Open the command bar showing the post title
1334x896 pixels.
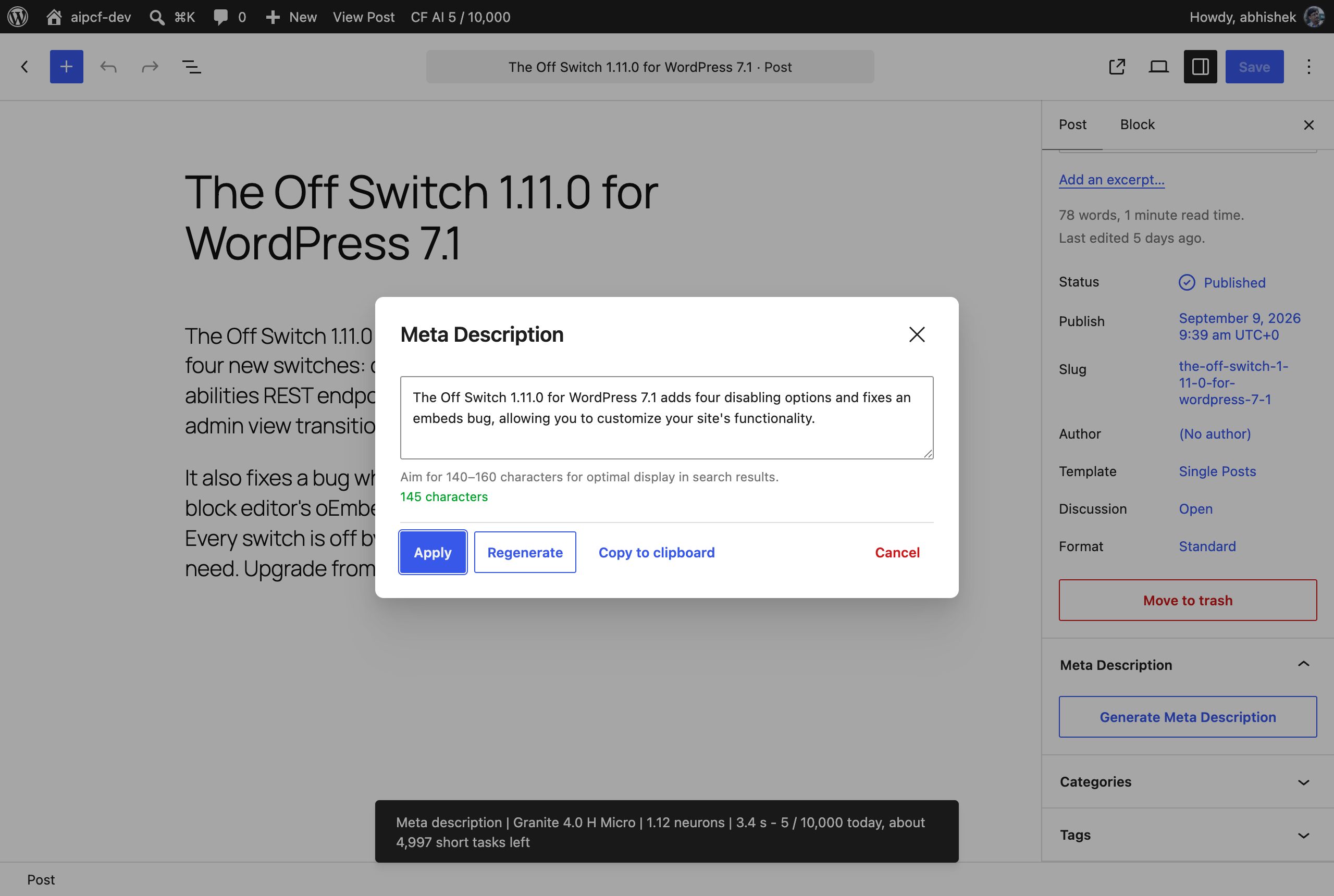[650, 67]
